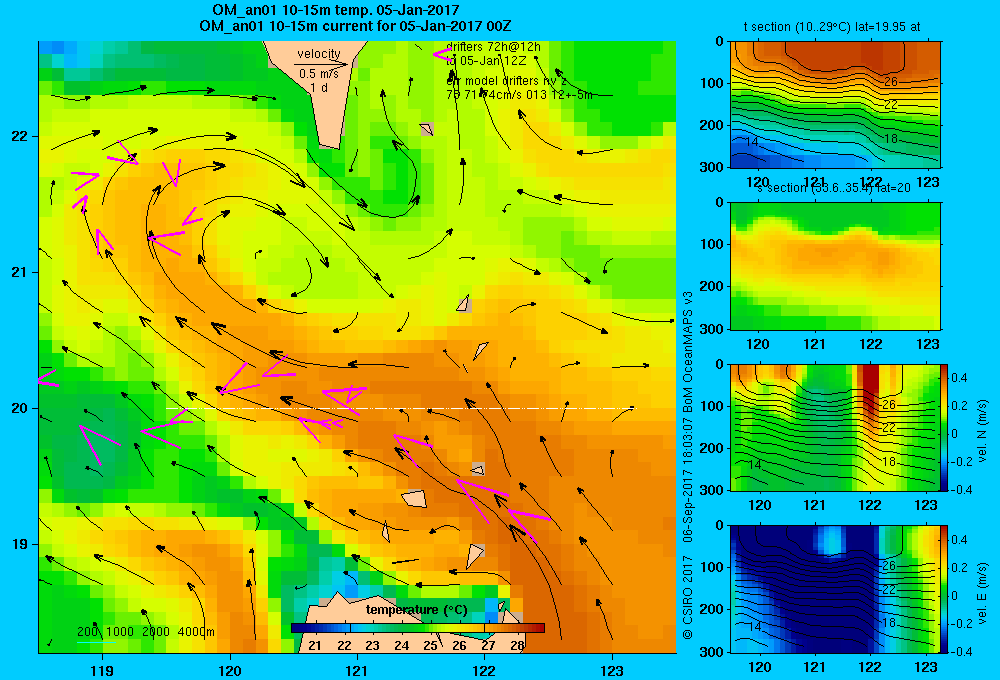Click the temperature color scale bar
Image resolution: width=1000 pixels, height=680 pixels.
pos(418,628)
